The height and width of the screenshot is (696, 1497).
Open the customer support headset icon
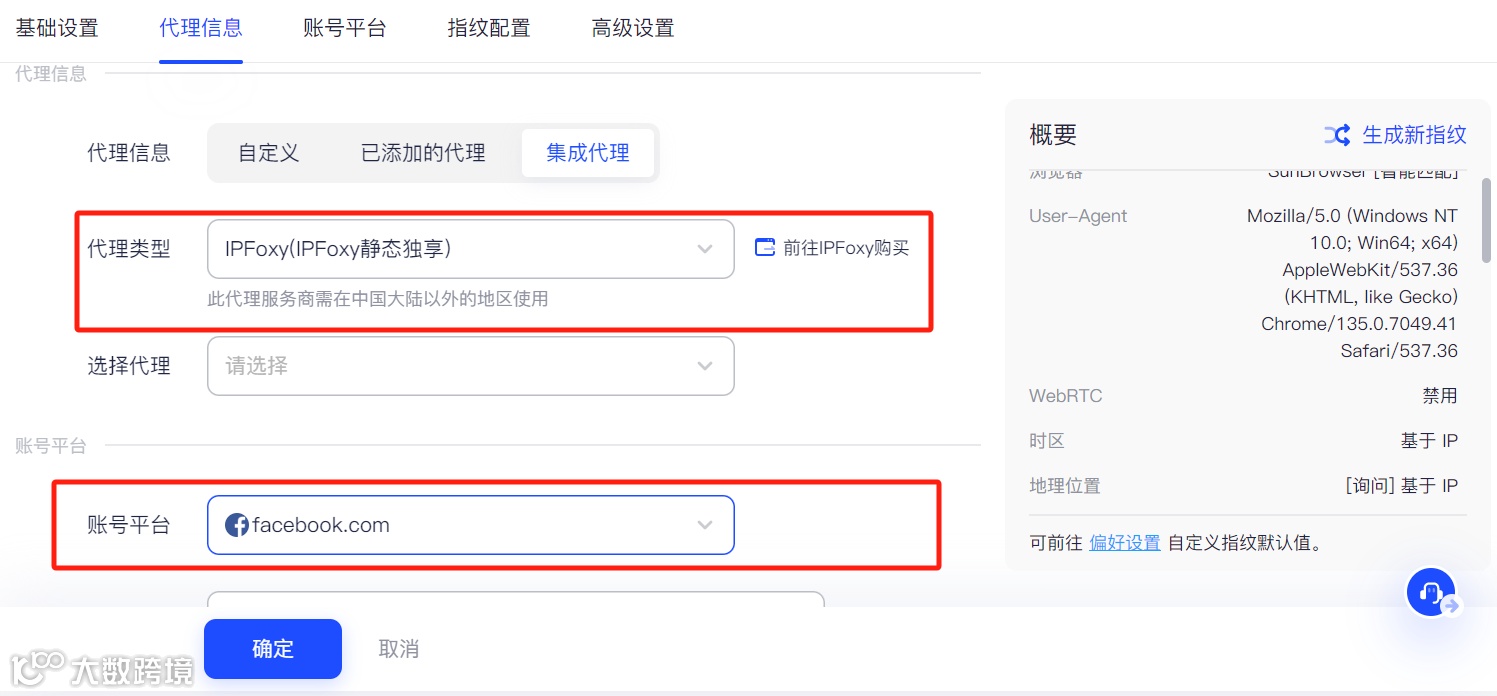[1431, 592]
